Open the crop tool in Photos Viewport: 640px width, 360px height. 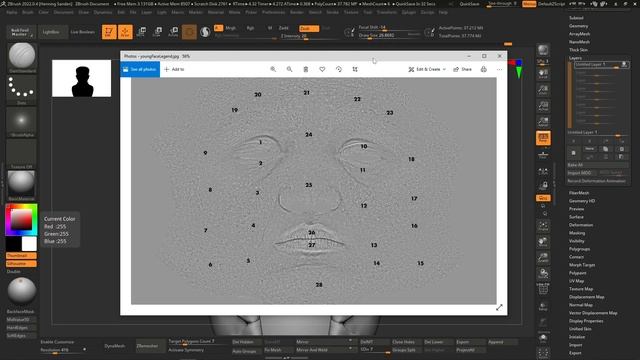(355, 69)
